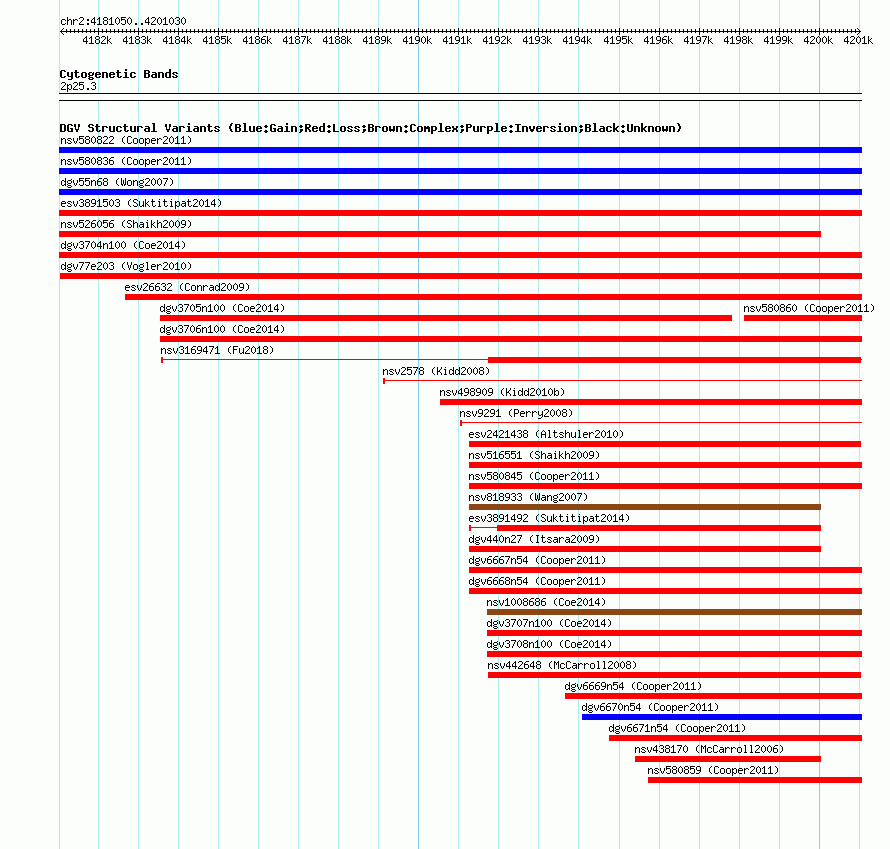Click the 4191k ruler position

click(457, 40)
